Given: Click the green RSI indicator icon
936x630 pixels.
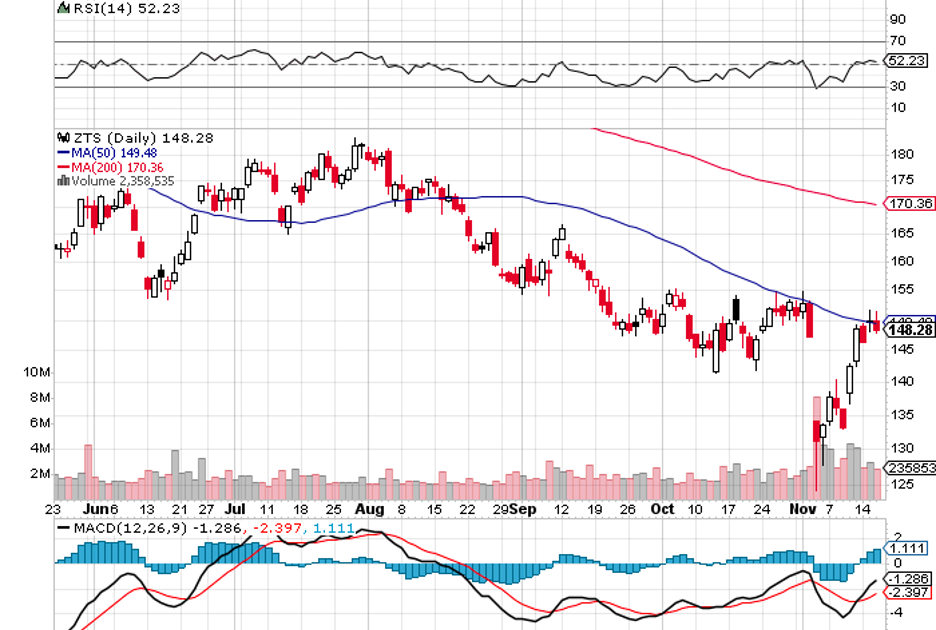Looking at the screenshot, I should tap(63, 9).
